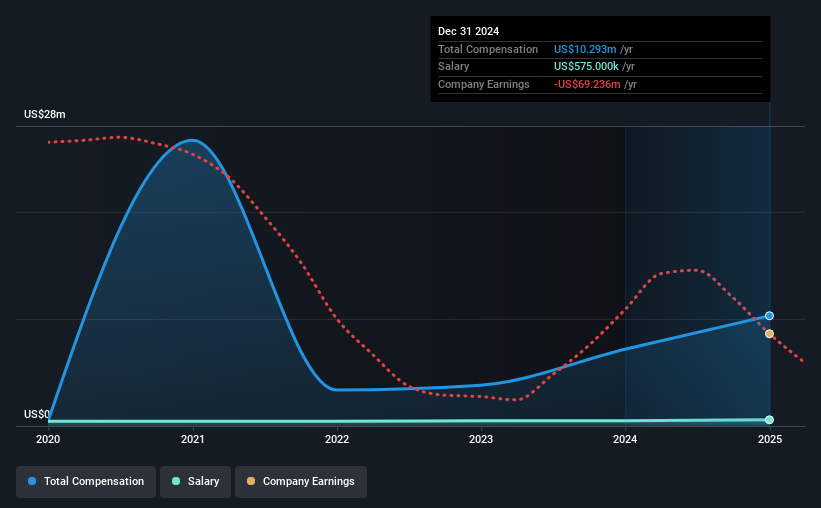Click the orange dot in Company Earnings legend
Screen dimensions: 821x508
[x=251, y=481]
